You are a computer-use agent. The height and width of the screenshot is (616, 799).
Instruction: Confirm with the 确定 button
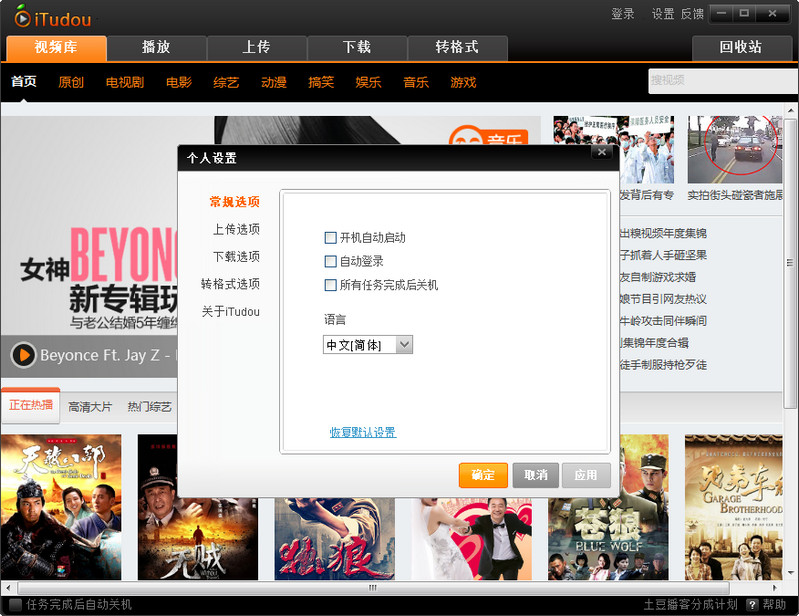483,475
